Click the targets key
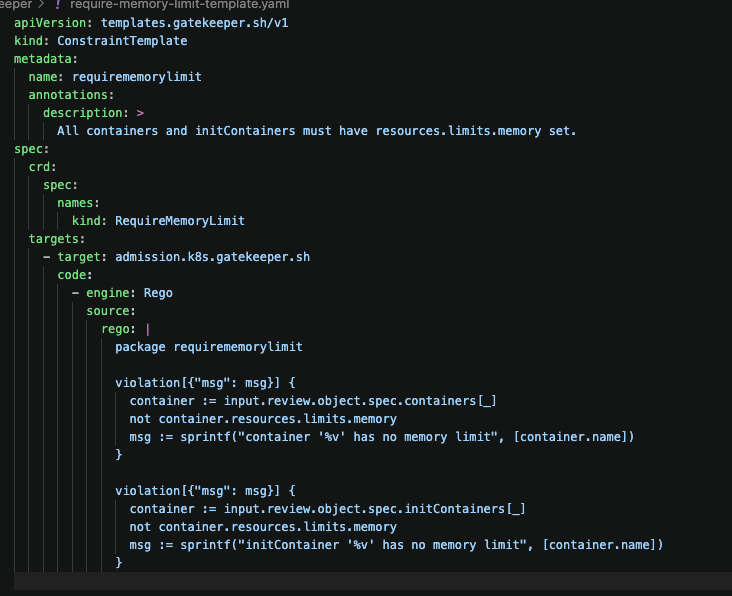Screen dimensions: 732x596 point(53,239)
